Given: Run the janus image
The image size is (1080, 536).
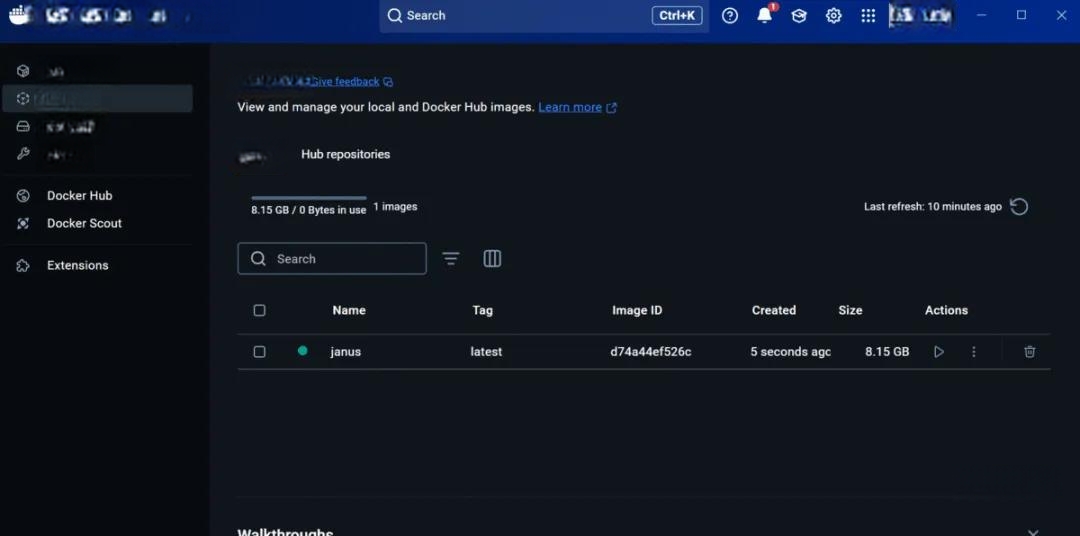Looking at the screenshot, I should click(939, 352).
